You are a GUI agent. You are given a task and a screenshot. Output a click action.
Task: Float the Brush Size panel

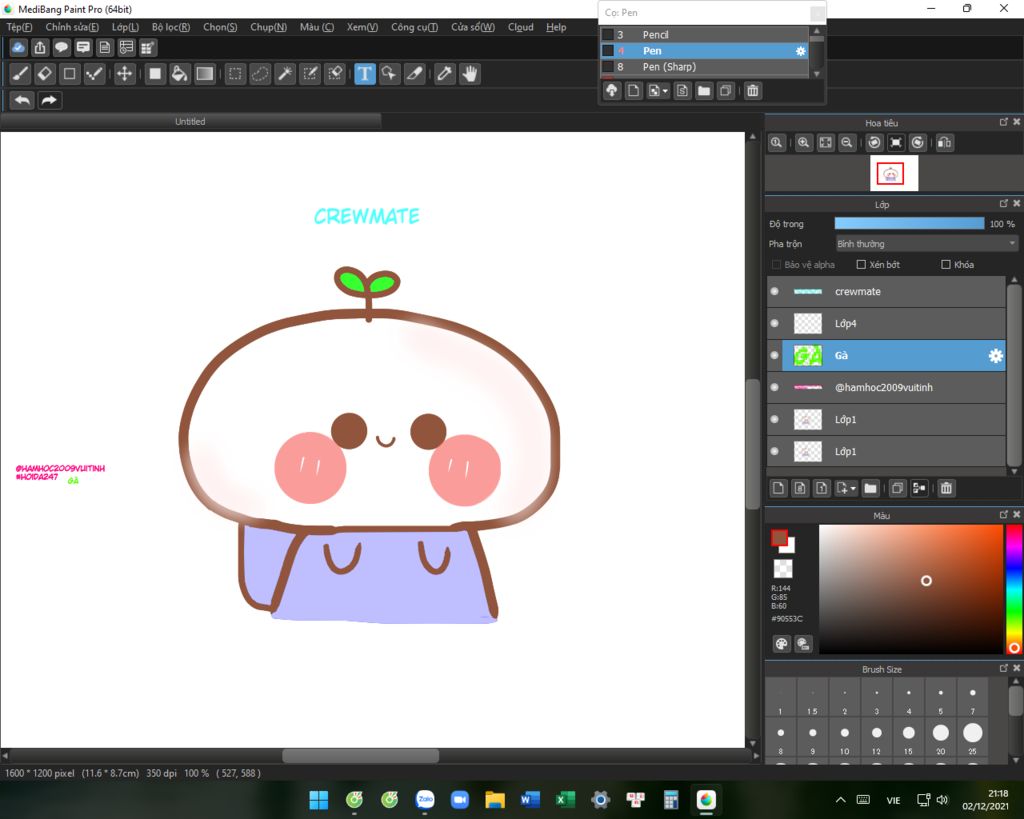click(1004, 668)
